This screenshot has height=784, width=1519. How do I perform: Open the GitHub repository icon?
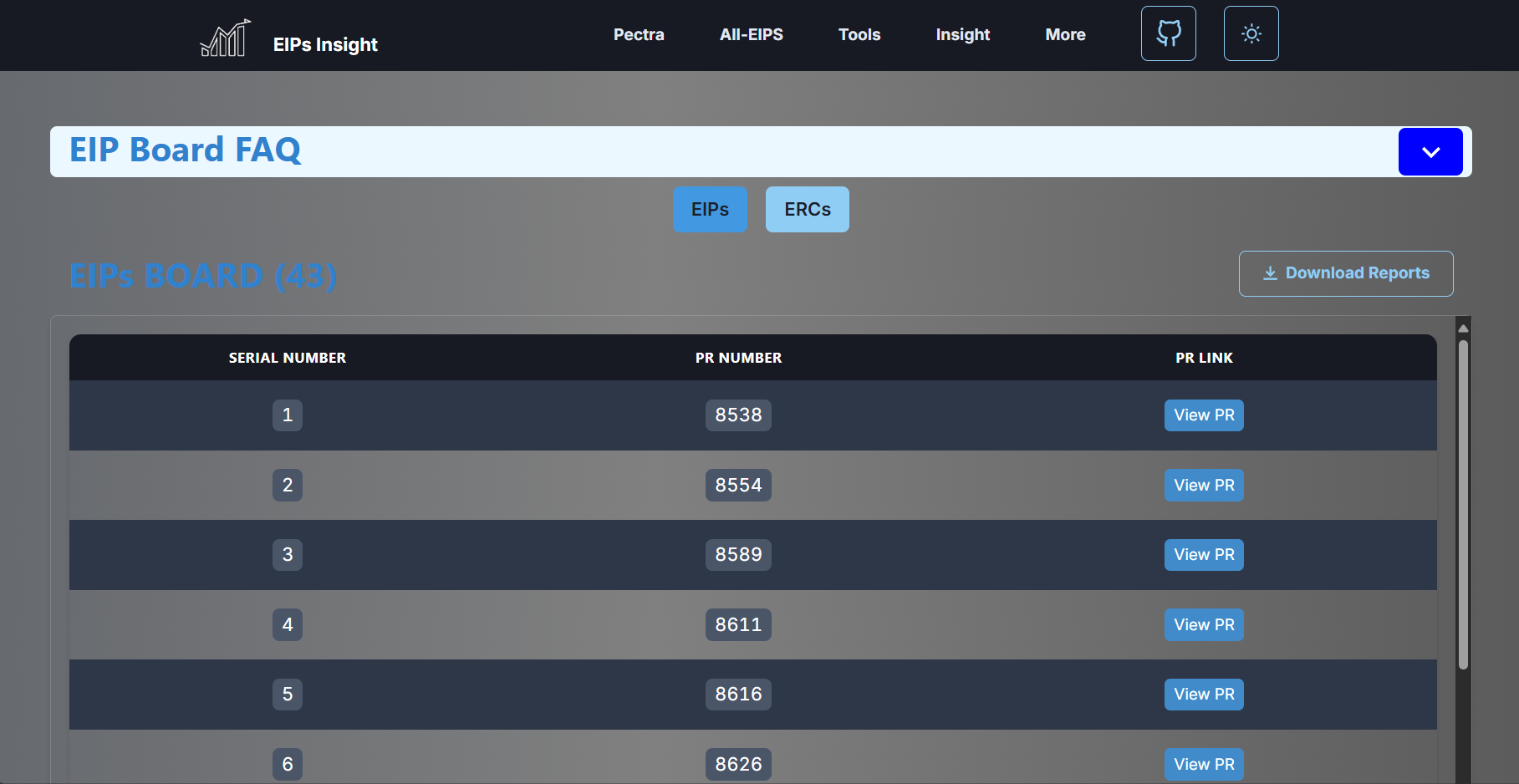[1168, 33]
